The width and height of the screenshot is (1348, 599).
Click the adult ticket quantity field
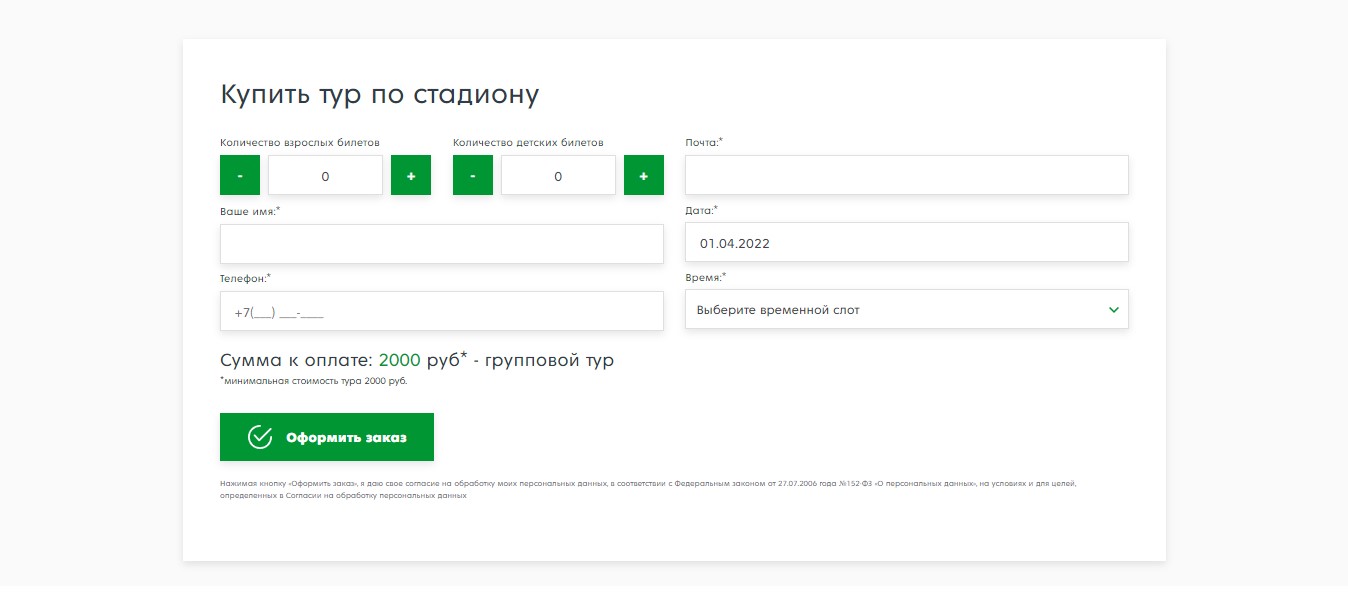click(x=325, y=176)
